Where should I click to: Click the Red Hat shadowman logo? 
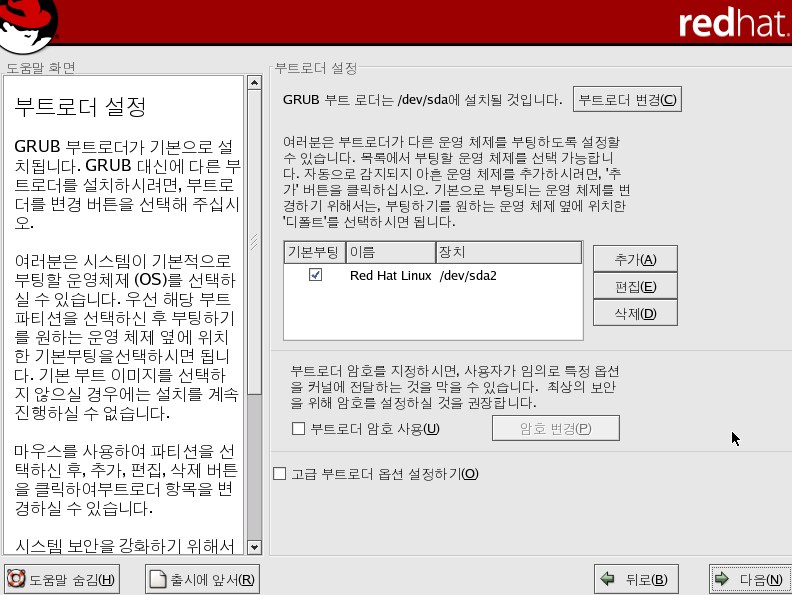click(28, 25)
